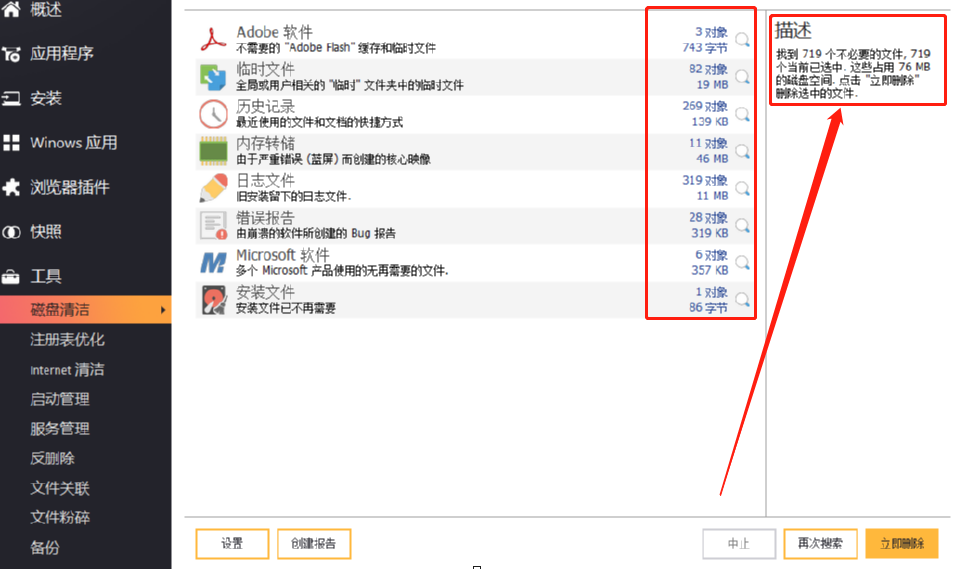The image size is (974, 572).
Task: Click magnifier for Adobe 软件 details
Action: (x=742, y=40)
